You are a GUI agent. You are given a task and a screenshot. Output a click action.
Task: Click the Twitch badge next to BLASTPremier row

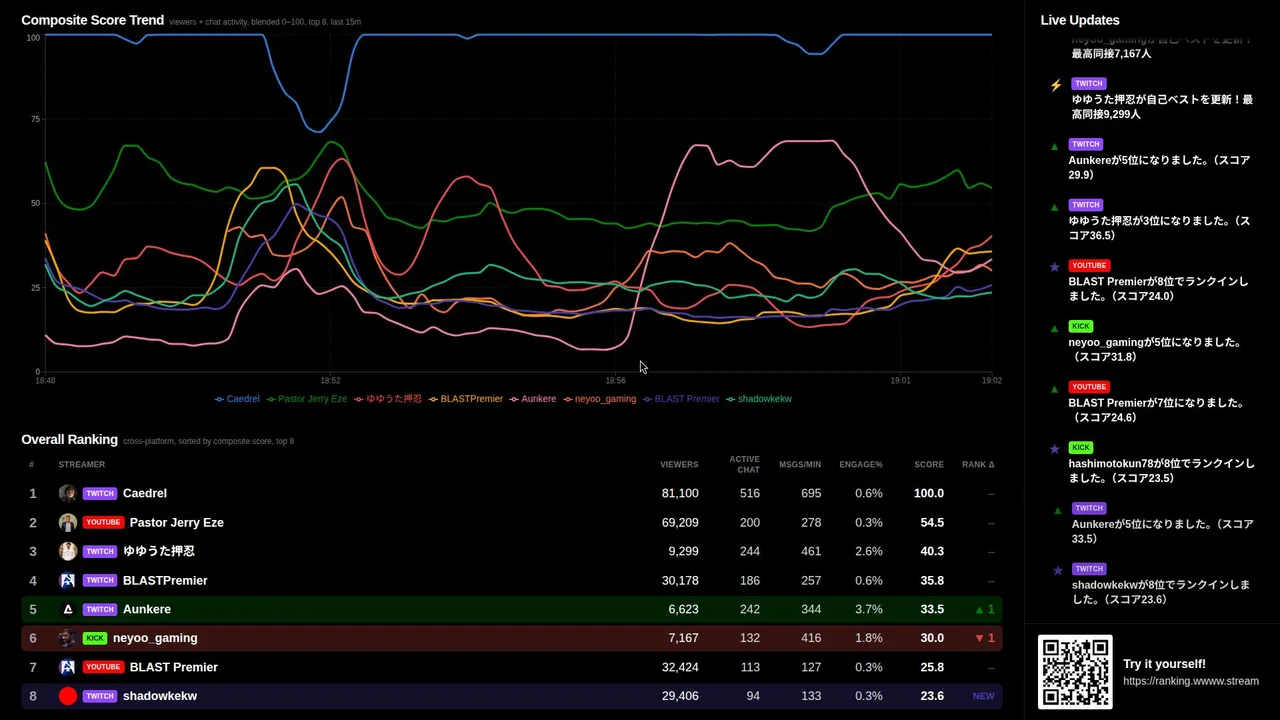pyautogui.click(x=99, y=580)
